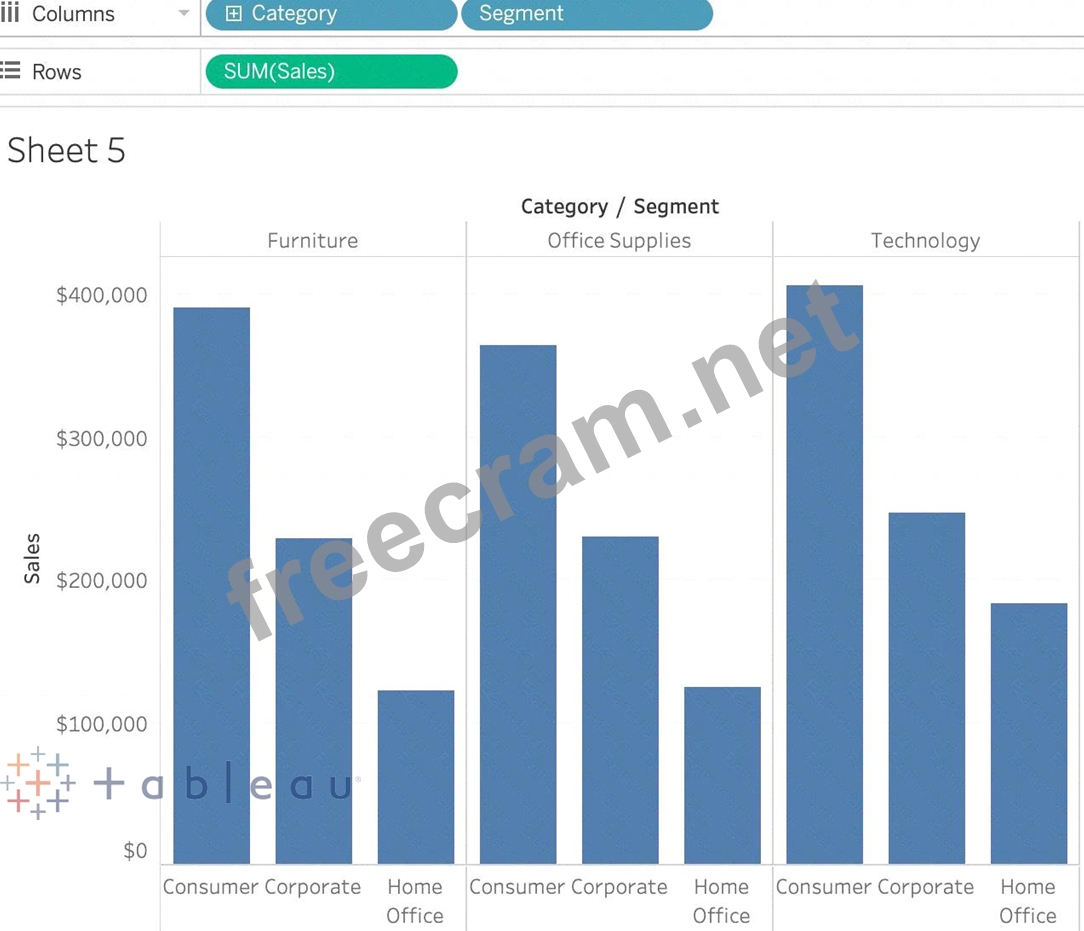The image size is (1084, 931).
Task: Select the Technology column header
Action: point(925,240)
